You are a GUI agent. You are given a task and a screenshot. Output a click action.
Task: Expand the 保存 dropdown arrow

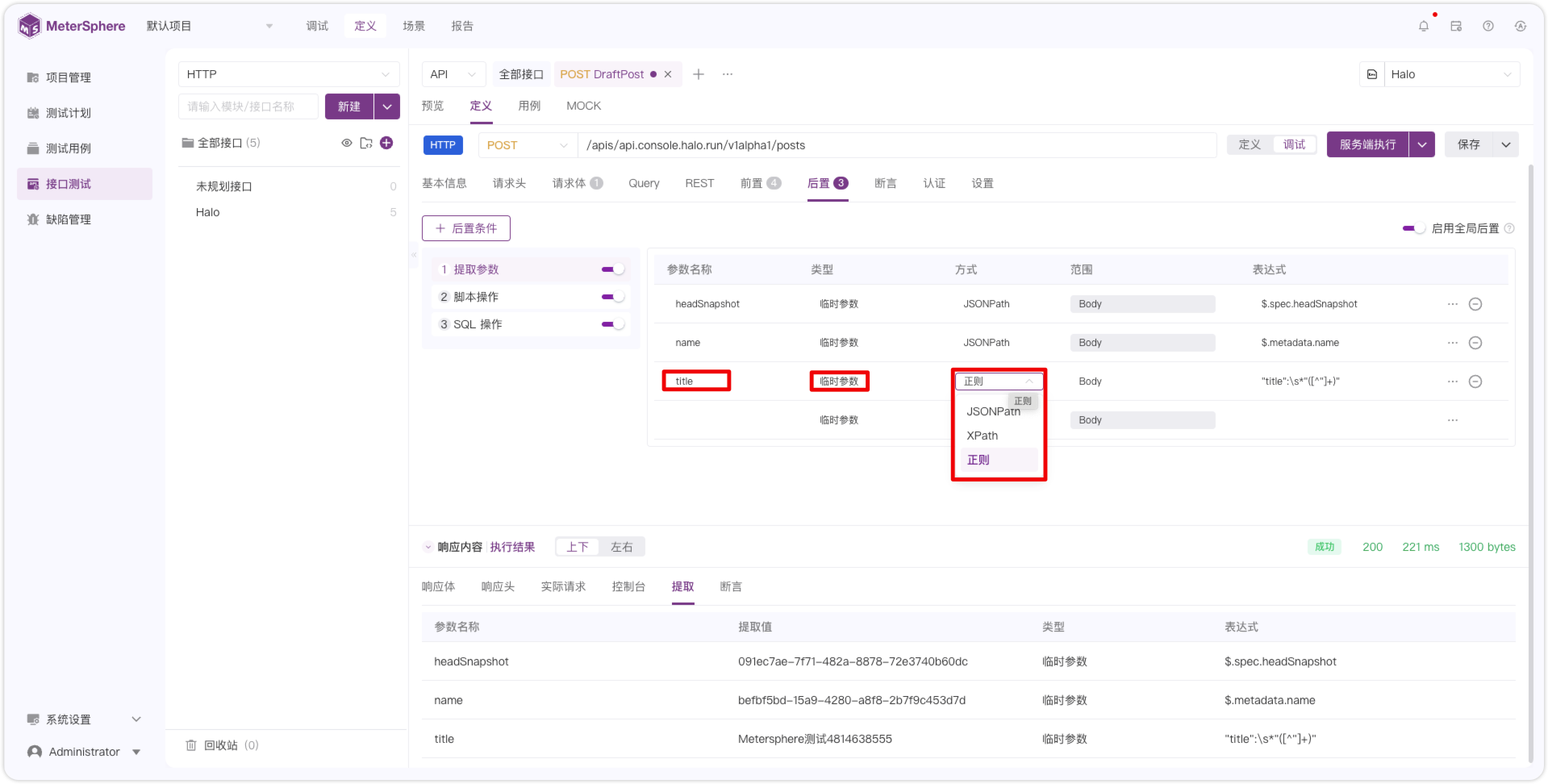[1506, 144]
